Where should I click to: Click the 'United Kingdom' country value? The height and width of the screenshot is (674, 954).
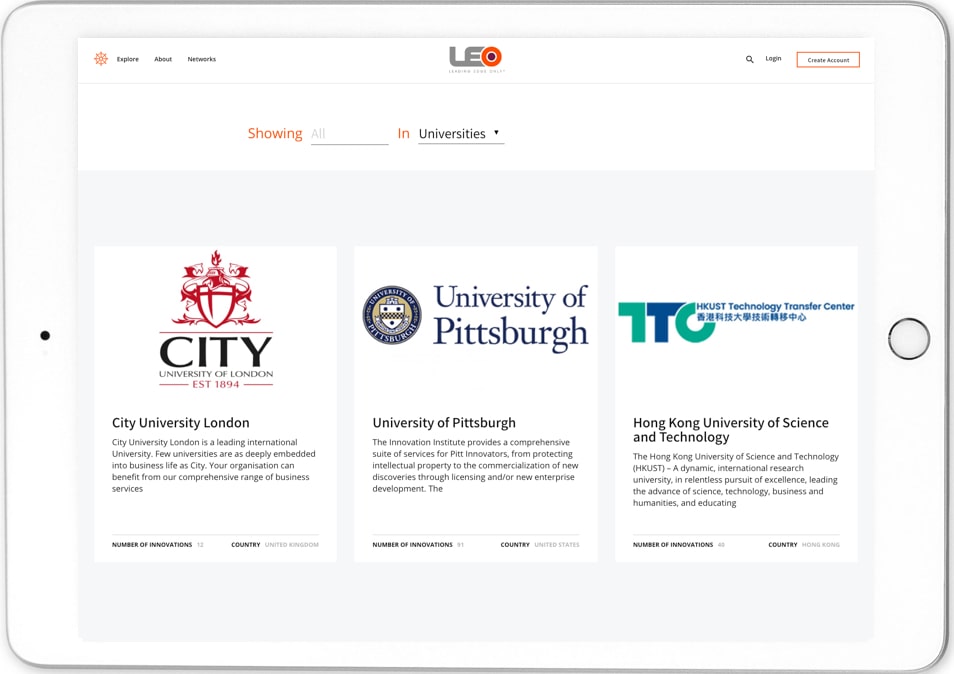[291, 544]
